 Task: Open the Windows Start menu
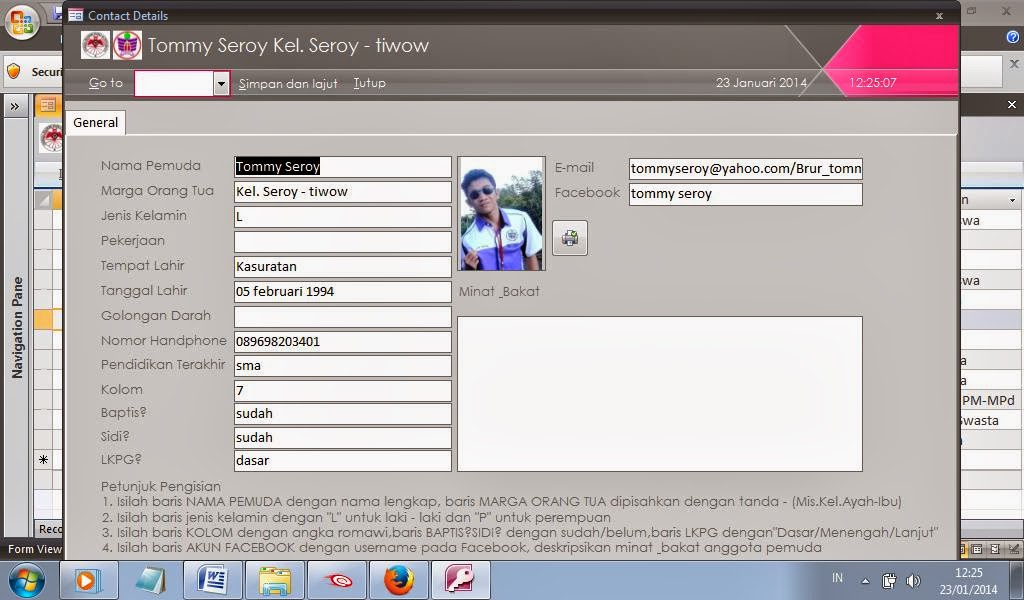(26, 579)
